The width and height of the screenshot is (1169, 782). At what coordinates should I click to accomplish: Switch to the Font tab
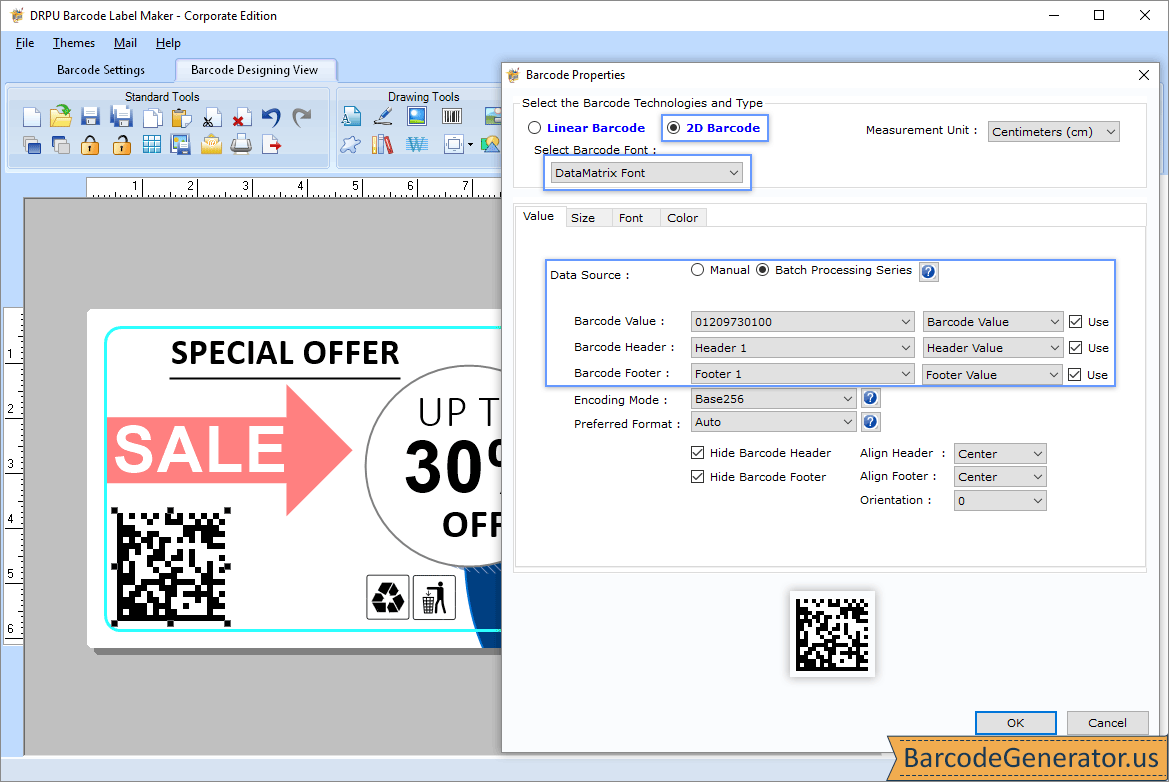[x=631, y=218]
